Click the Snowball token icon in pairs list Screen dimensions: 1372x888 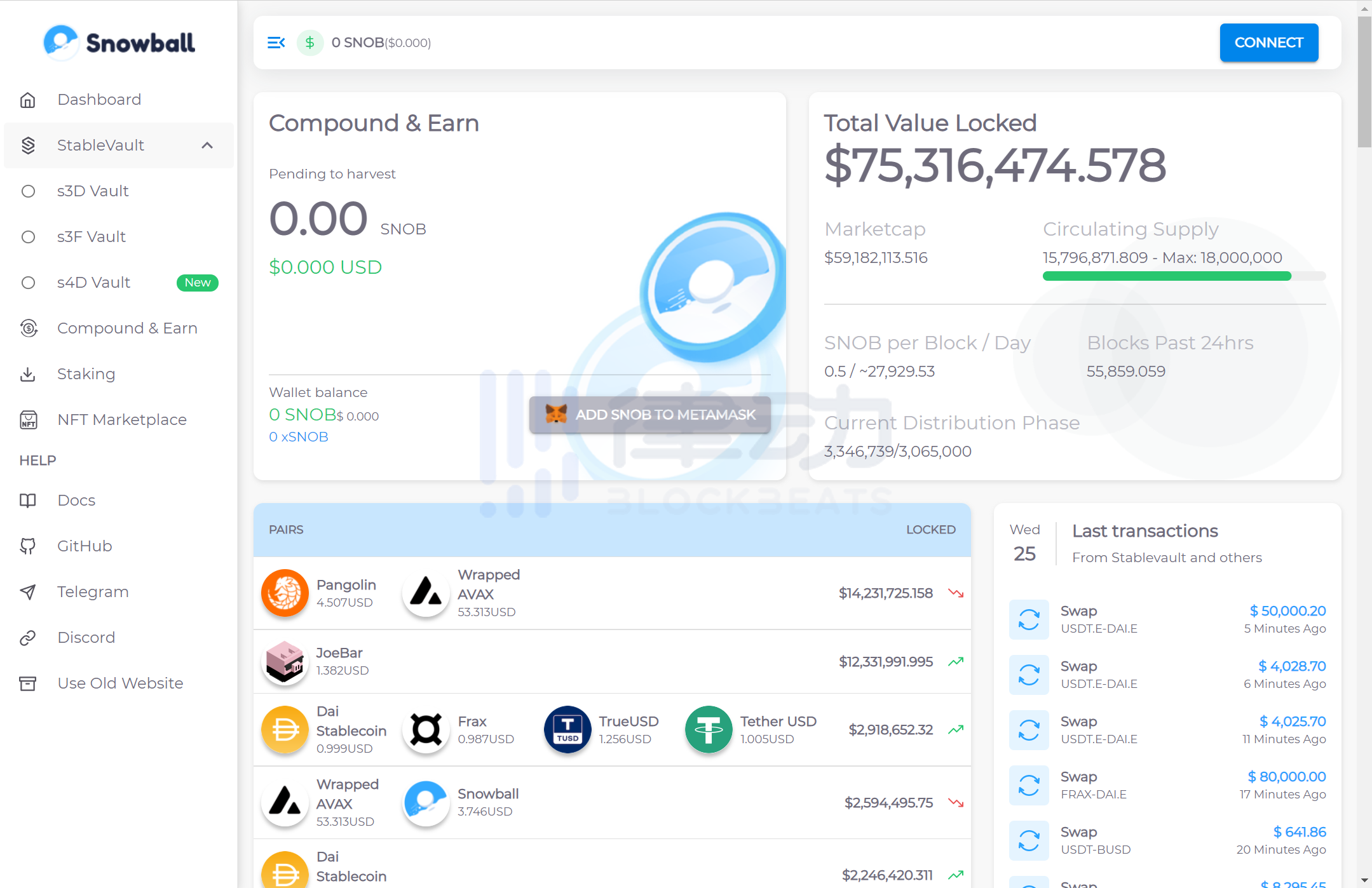pyautogui.click(x=426, y=803)
